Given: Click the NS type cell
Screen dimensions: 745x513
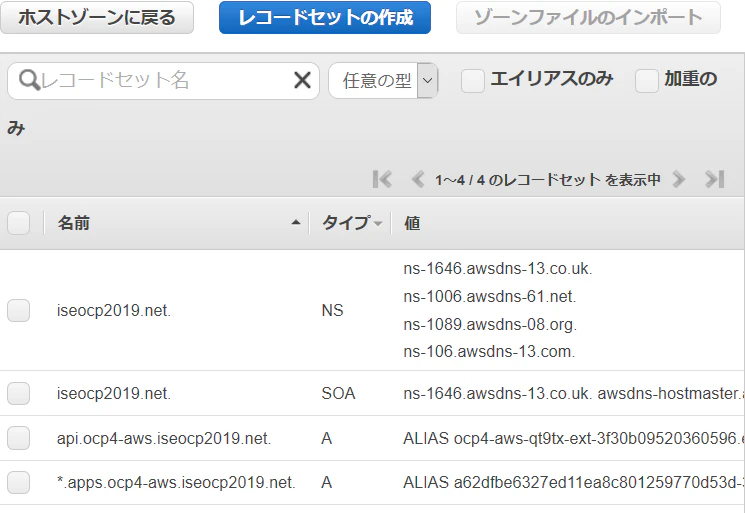Looking at the screenshot, I should 332,311.
